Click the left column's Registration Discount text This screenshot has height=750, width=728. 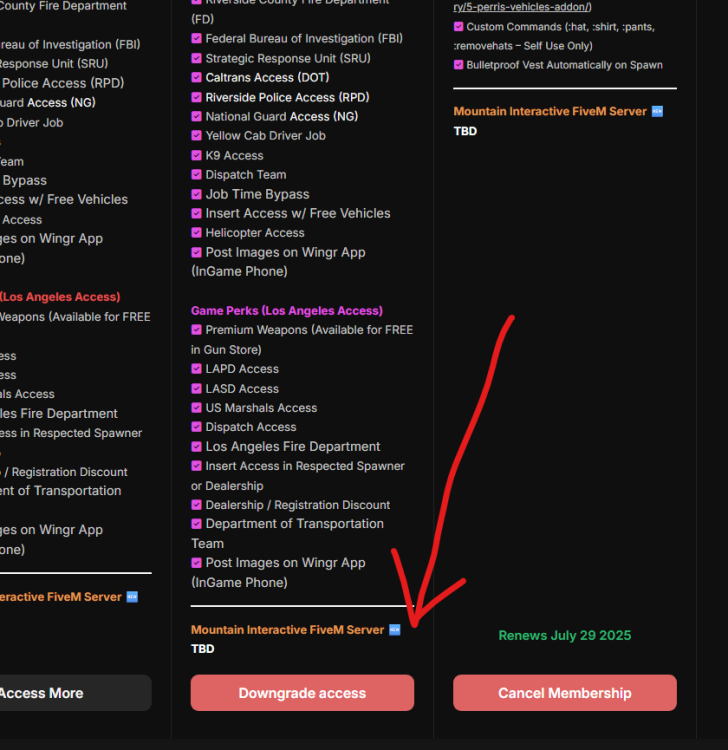point(69,472)
